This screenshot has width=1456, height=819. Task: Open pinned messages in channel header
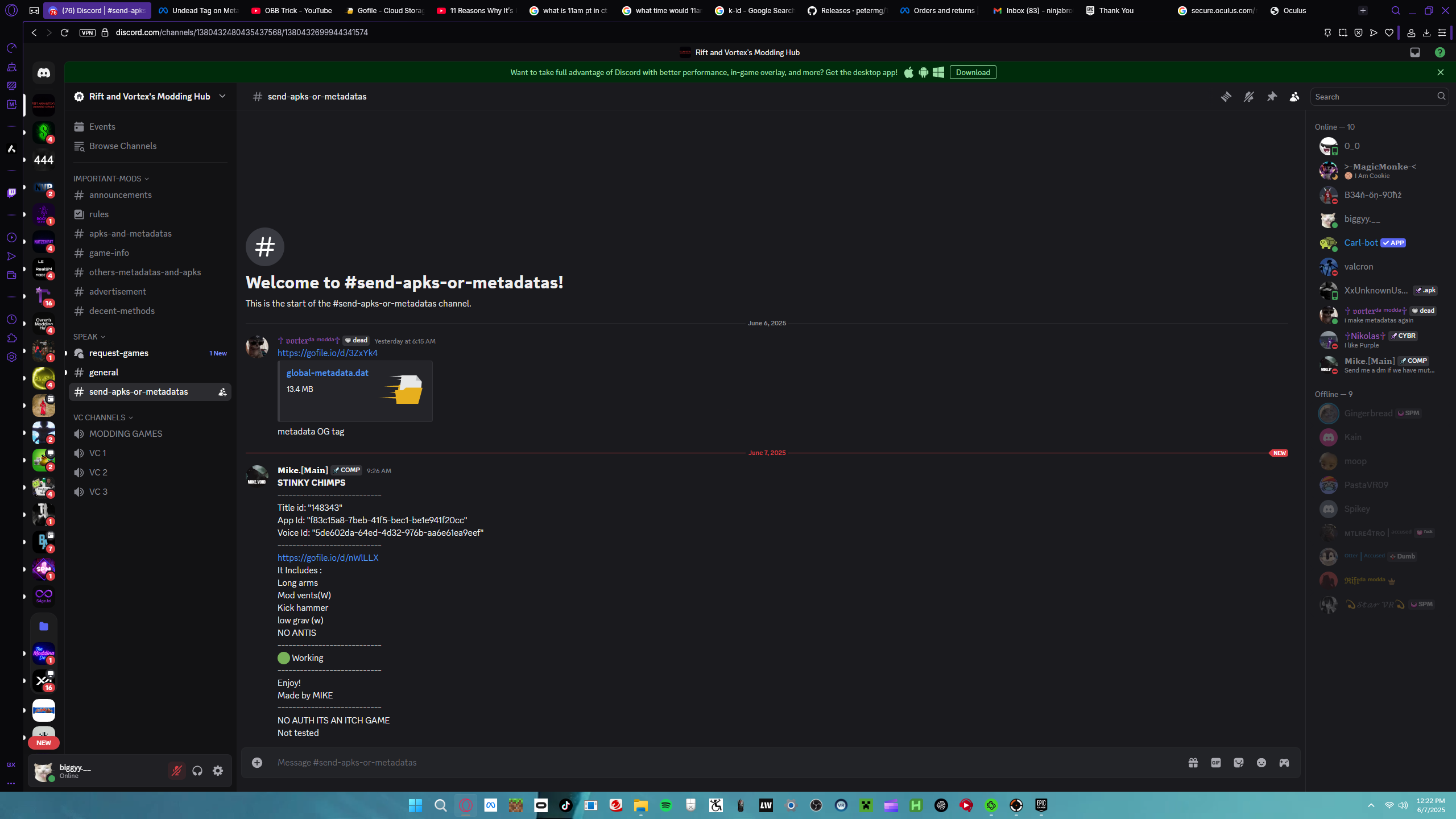coord(1272,97)
